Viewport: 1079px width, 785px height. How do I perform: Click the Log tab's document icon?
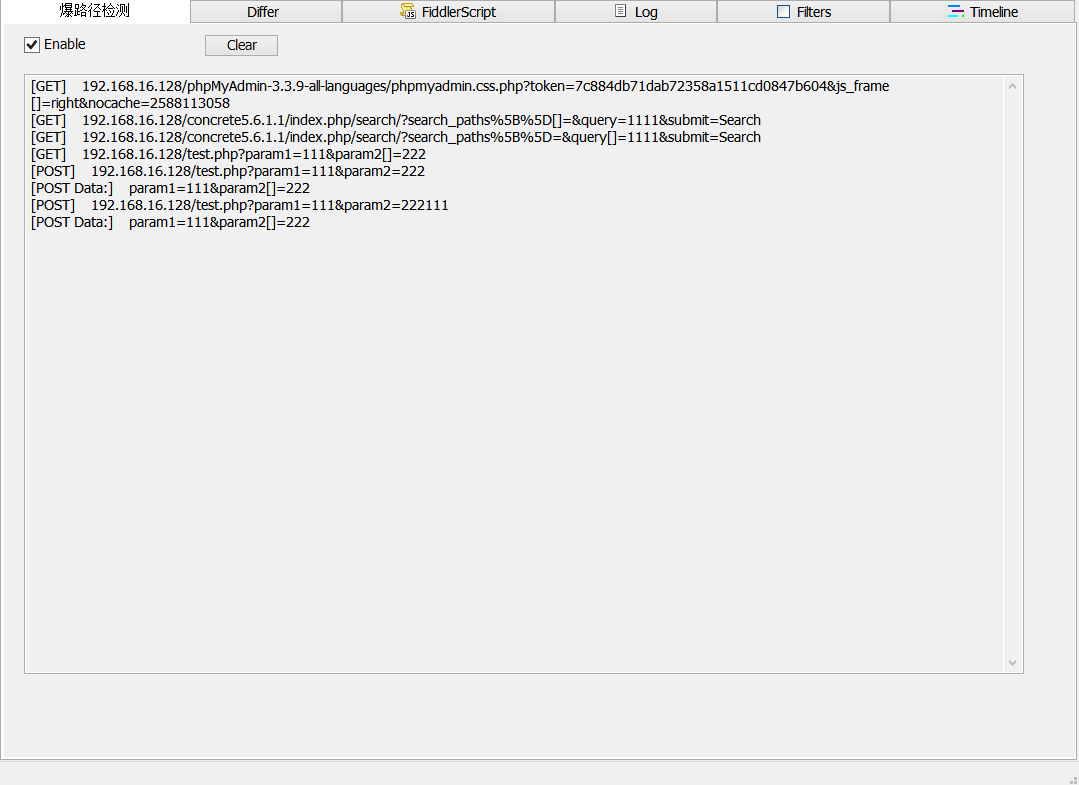click(620, 12)
